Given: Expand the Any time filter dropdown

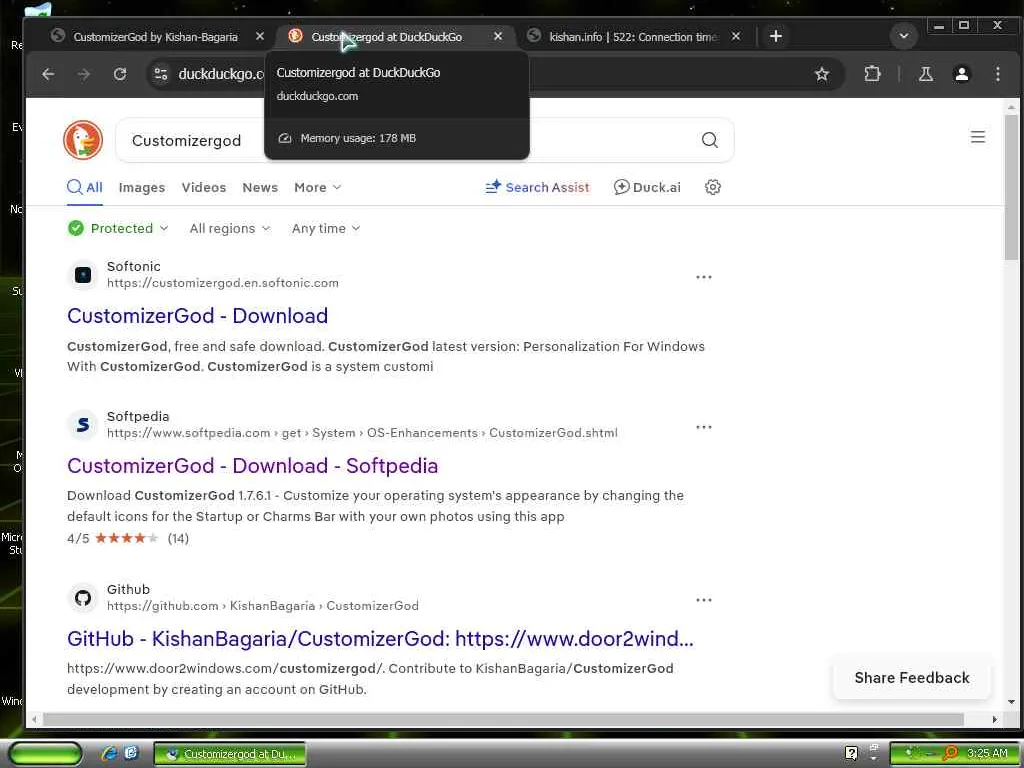Looking at the screenshot, I should coord(326,228).
